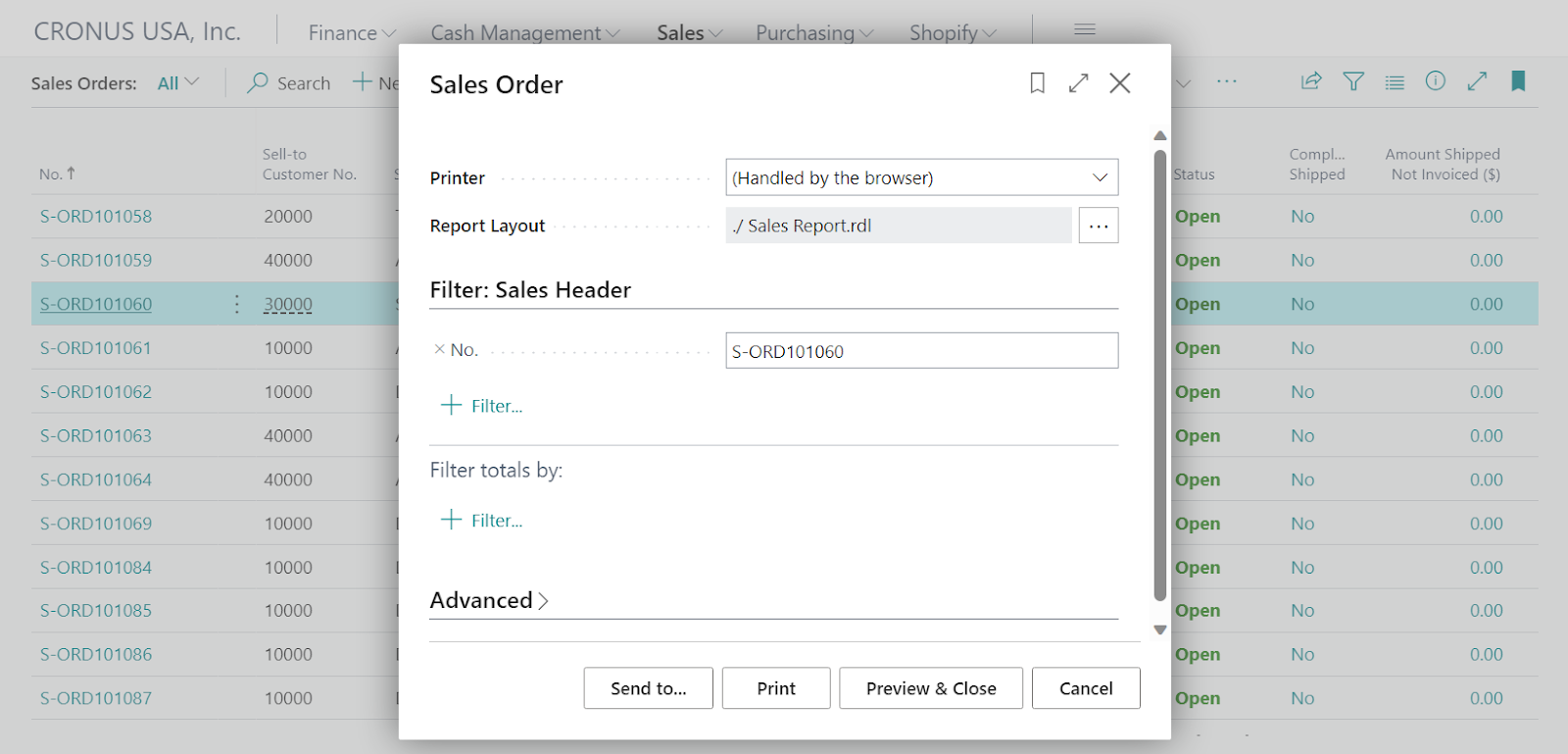Open Report Layout lookup ellipsis button

pos(1098,226)
